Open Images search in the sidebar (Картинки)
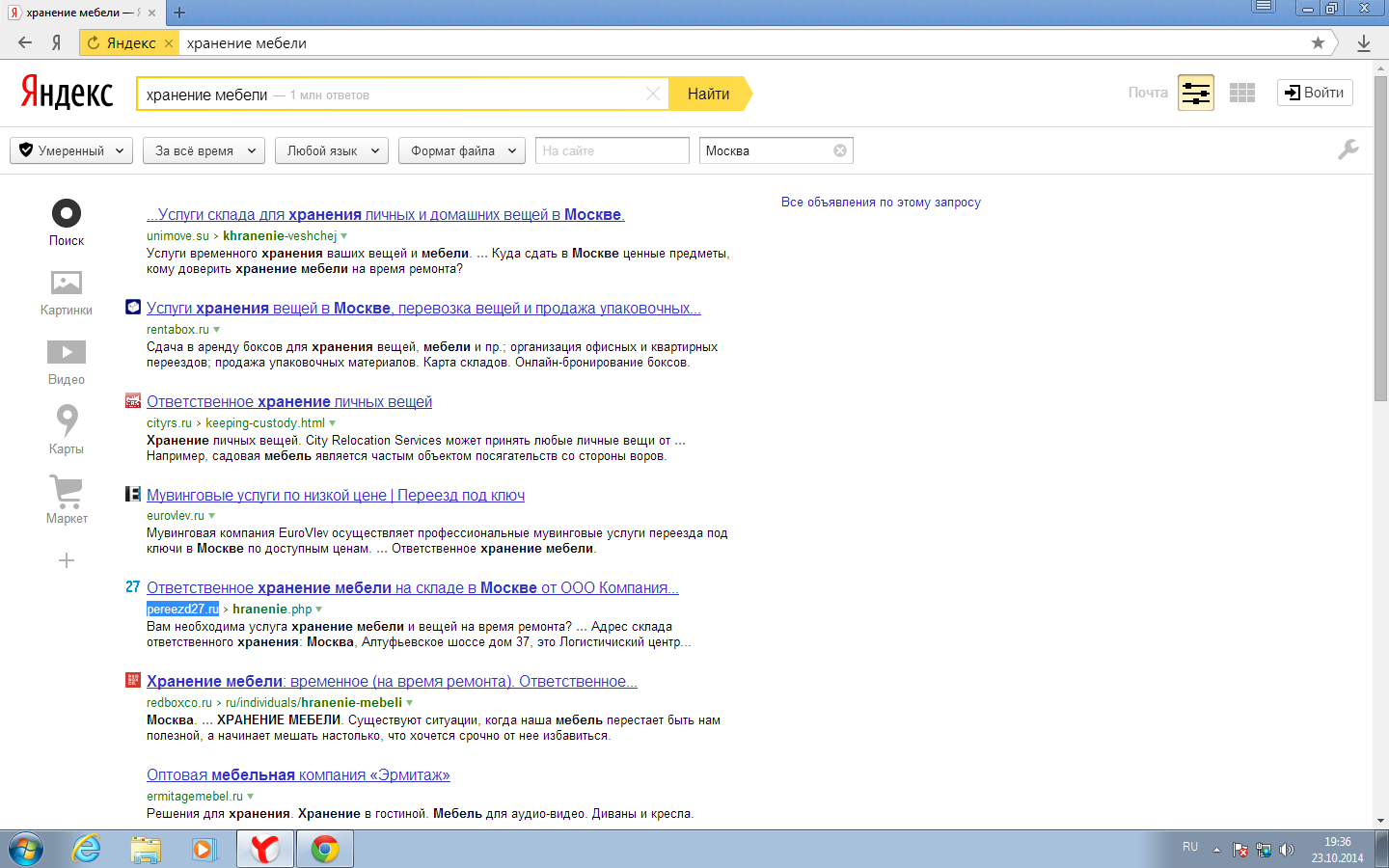The height and width of the screenshot is (868, 1389). pos(67,293)
